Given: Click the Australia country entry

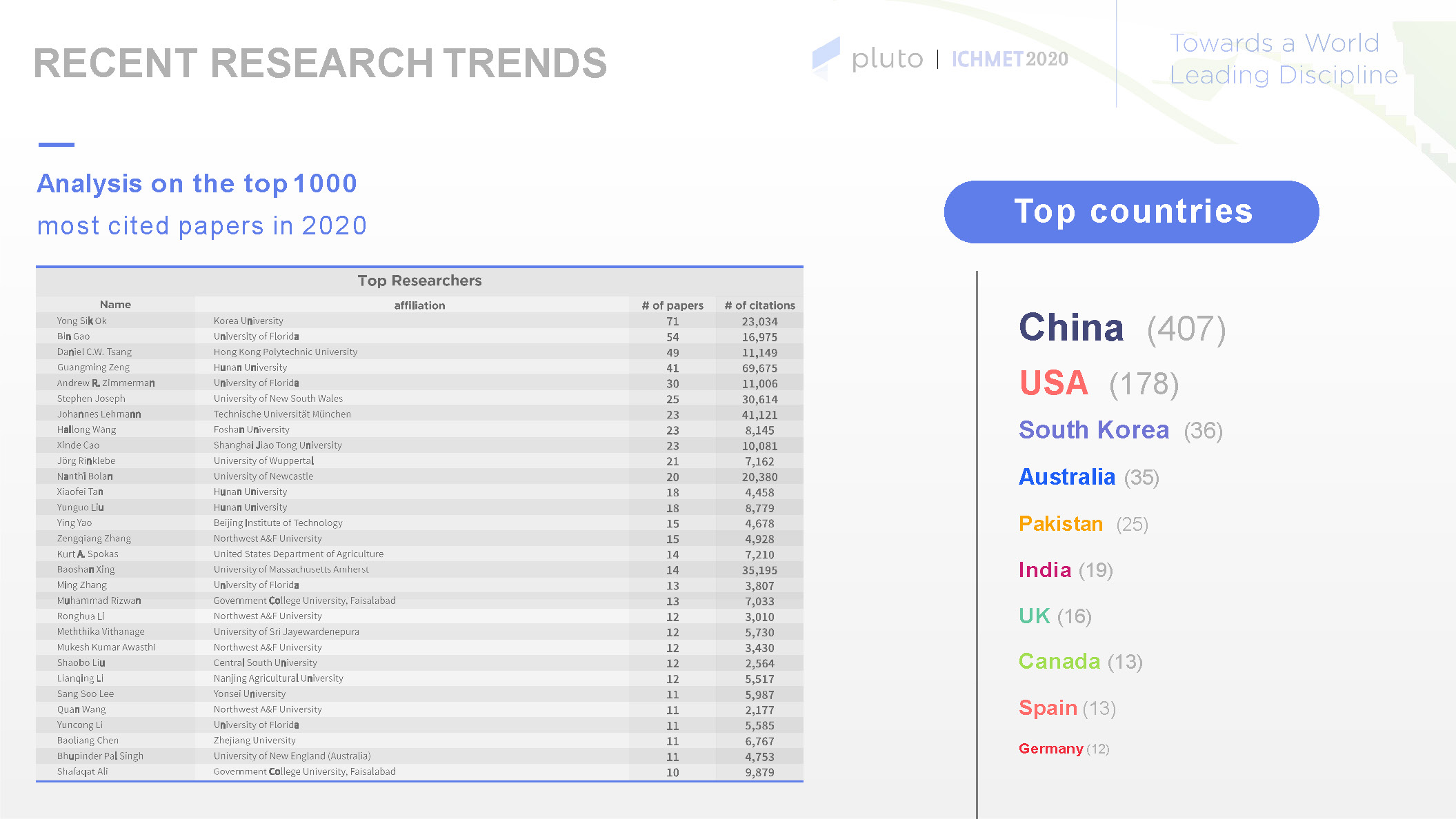Looking at the screenshot, I should pyautogui.click(x=1067, y=477).
